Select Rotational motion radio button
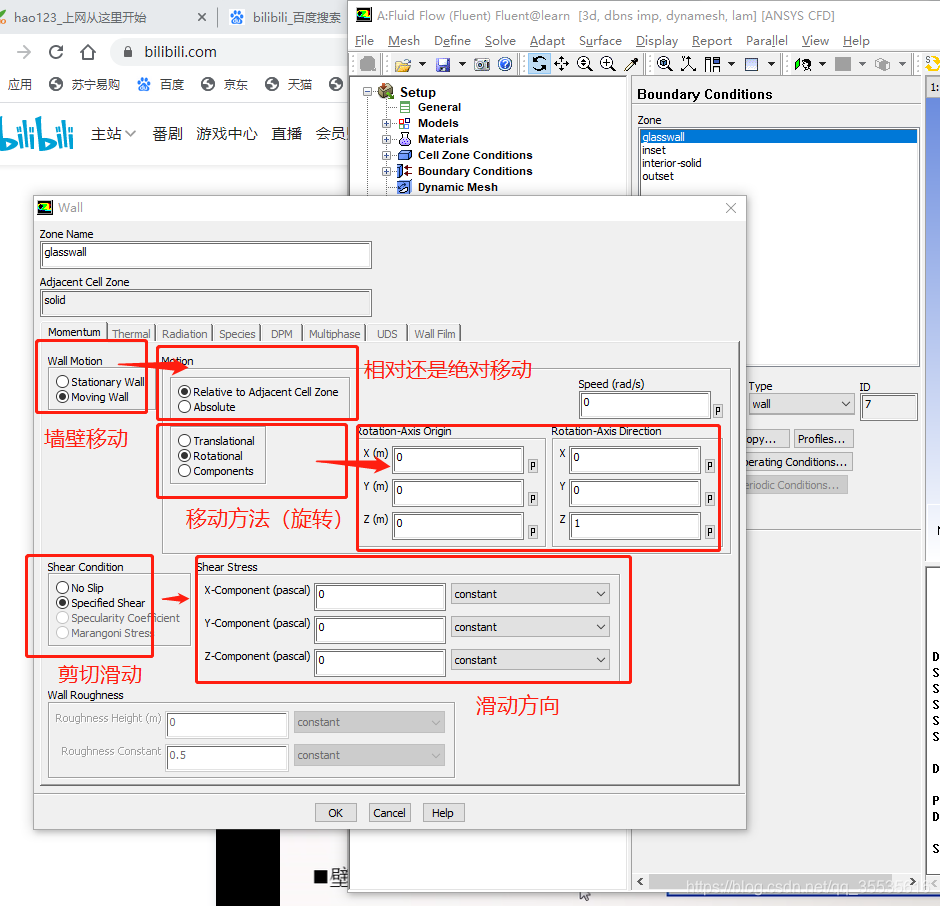Viewport: 940px width, 906px height. (185, 456)
